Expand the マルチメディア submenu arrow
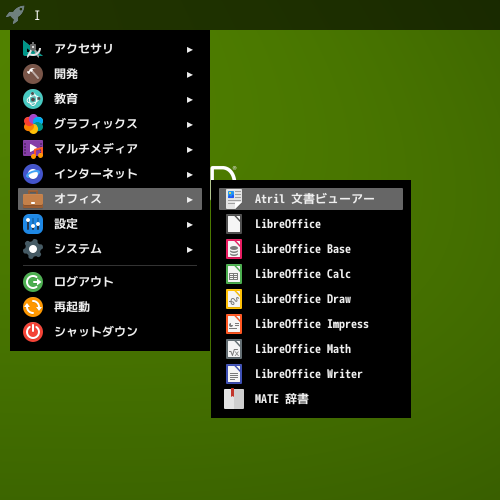The width and height of the screenshot is (500, 500). click(x=190, y=150)
